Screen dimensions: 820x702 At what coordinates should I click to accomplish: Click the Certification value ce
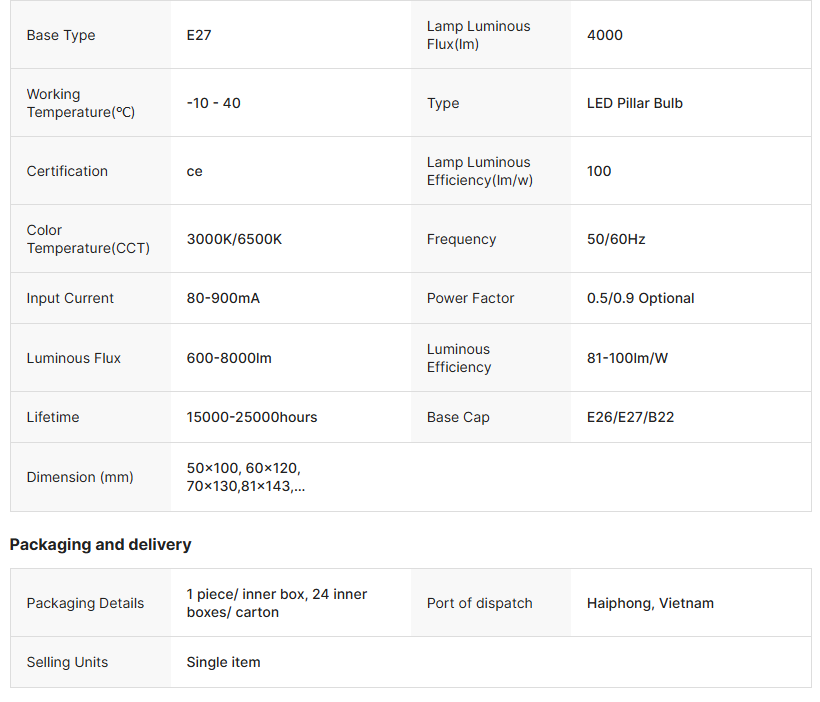195,171
